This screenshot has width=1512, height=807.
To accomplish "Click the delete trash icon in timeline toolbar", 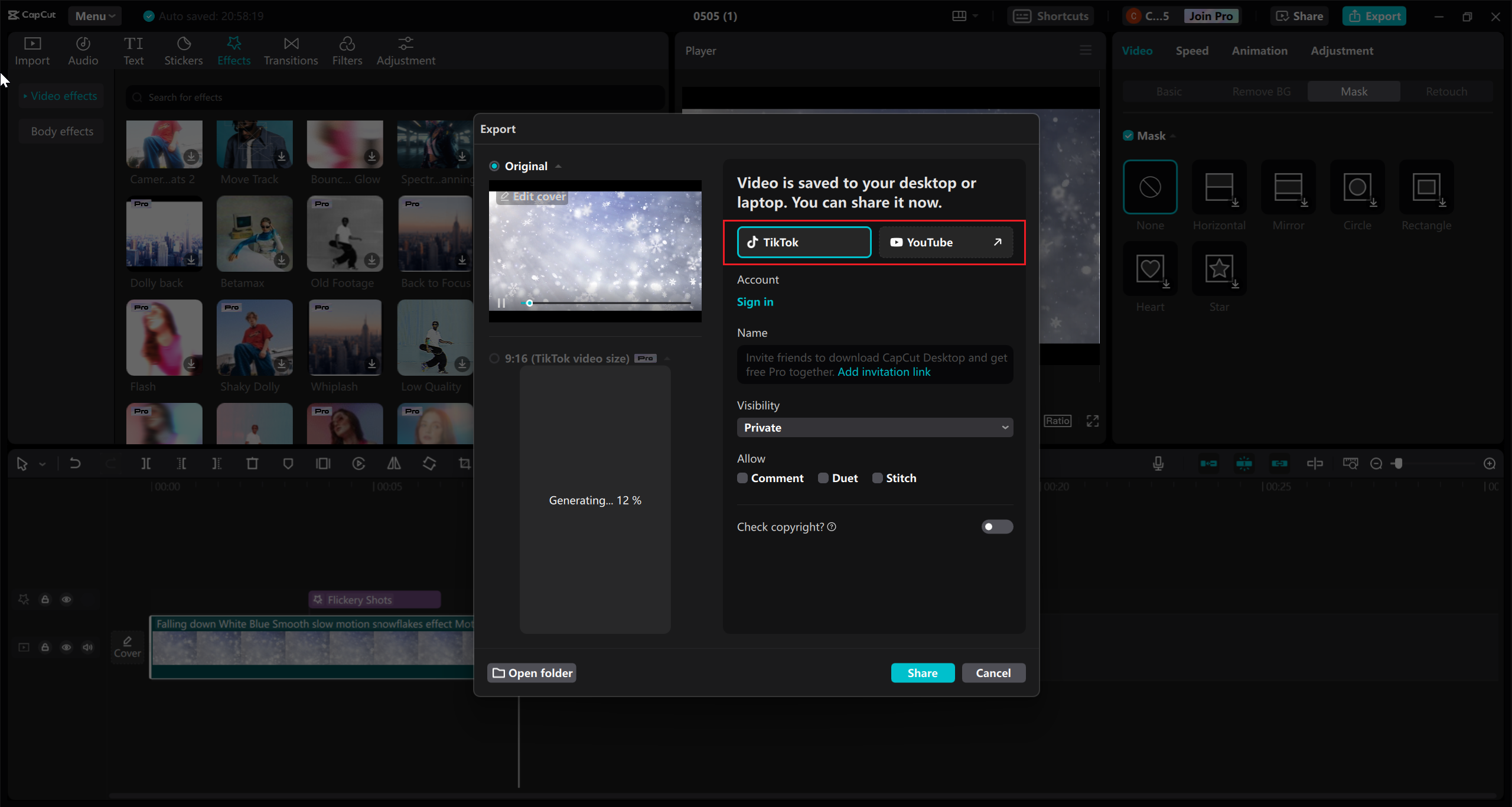I will coord(252,464).
